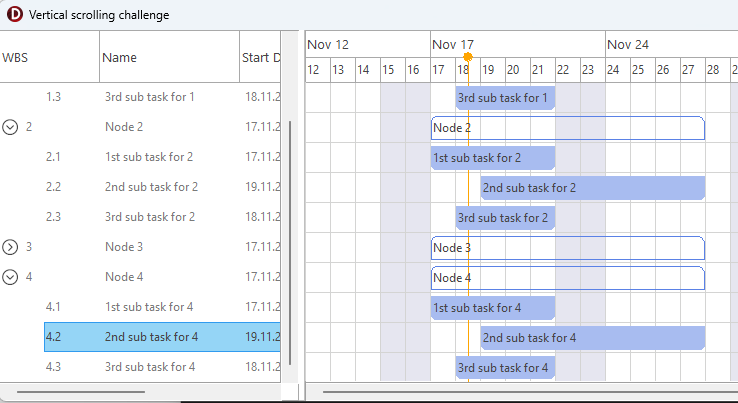This screenshot has width=738, height=403.
Task: Click the '2nd sub task for 2' Gantt bar
Action: (x=592, y=188)
